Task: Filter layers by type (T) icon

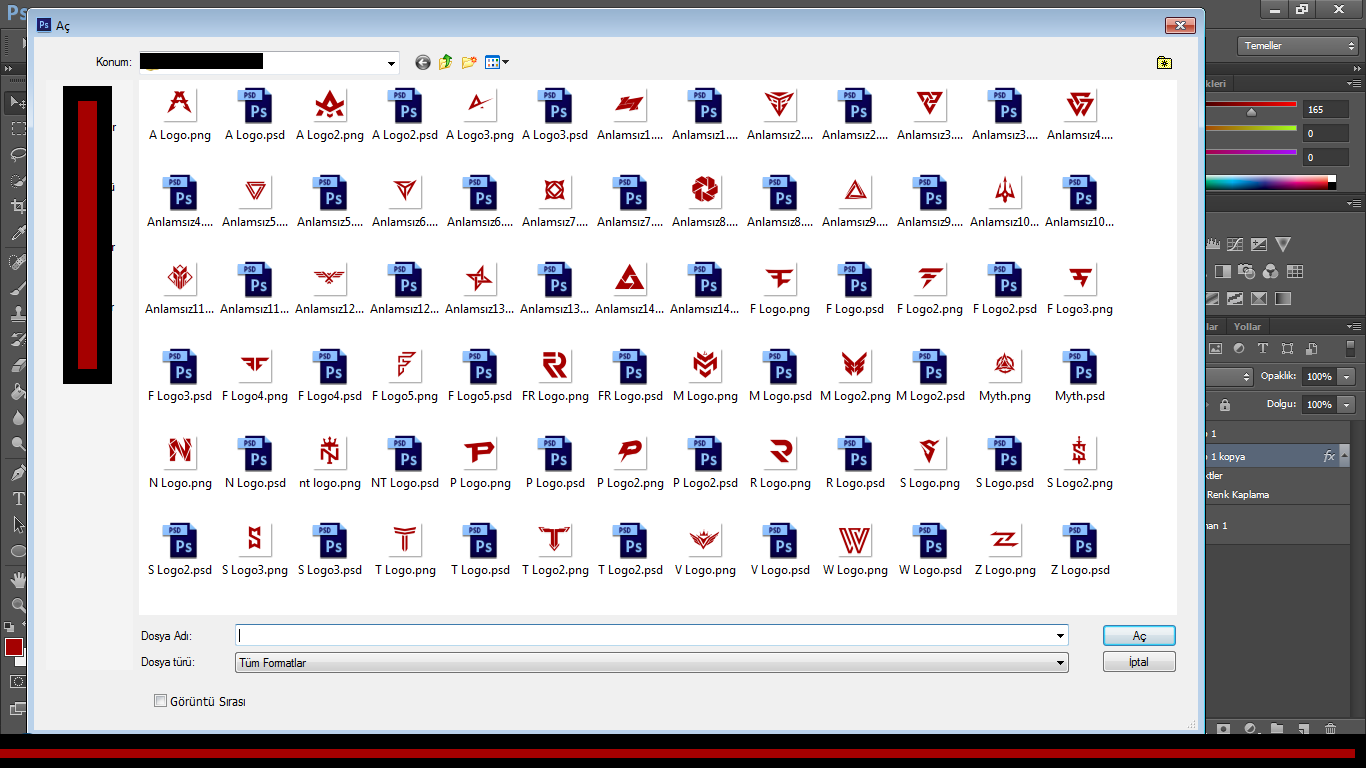Action: (x=1263, y=349)
